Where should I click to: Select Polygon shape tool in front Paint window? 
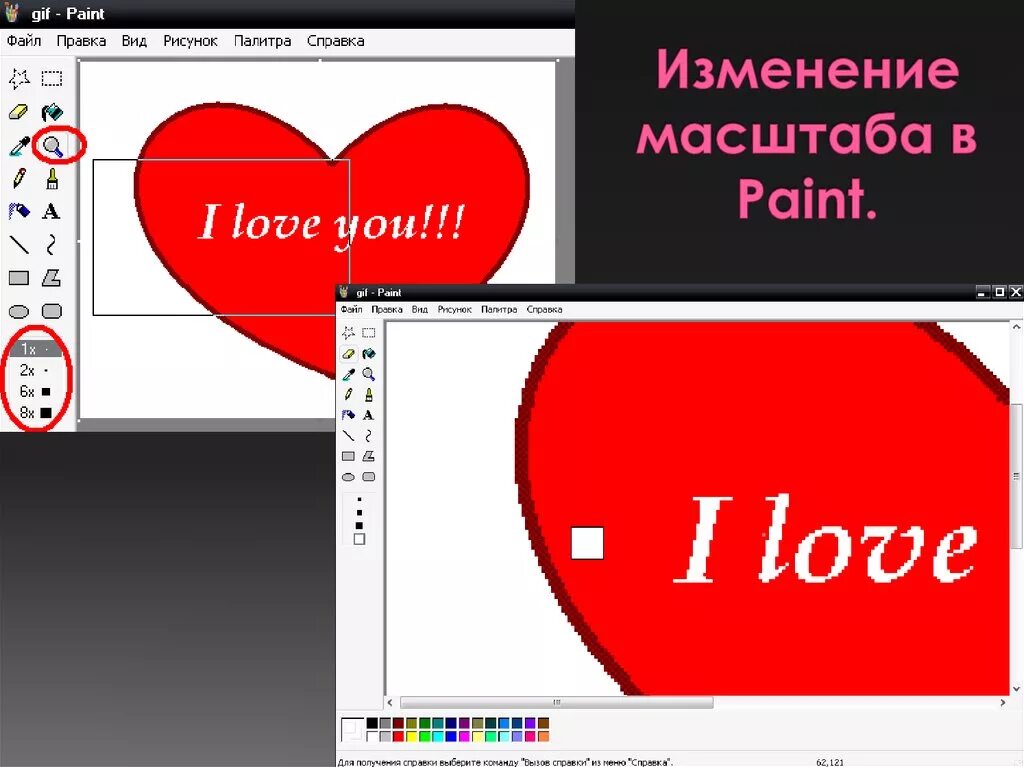tap(369, 456)
